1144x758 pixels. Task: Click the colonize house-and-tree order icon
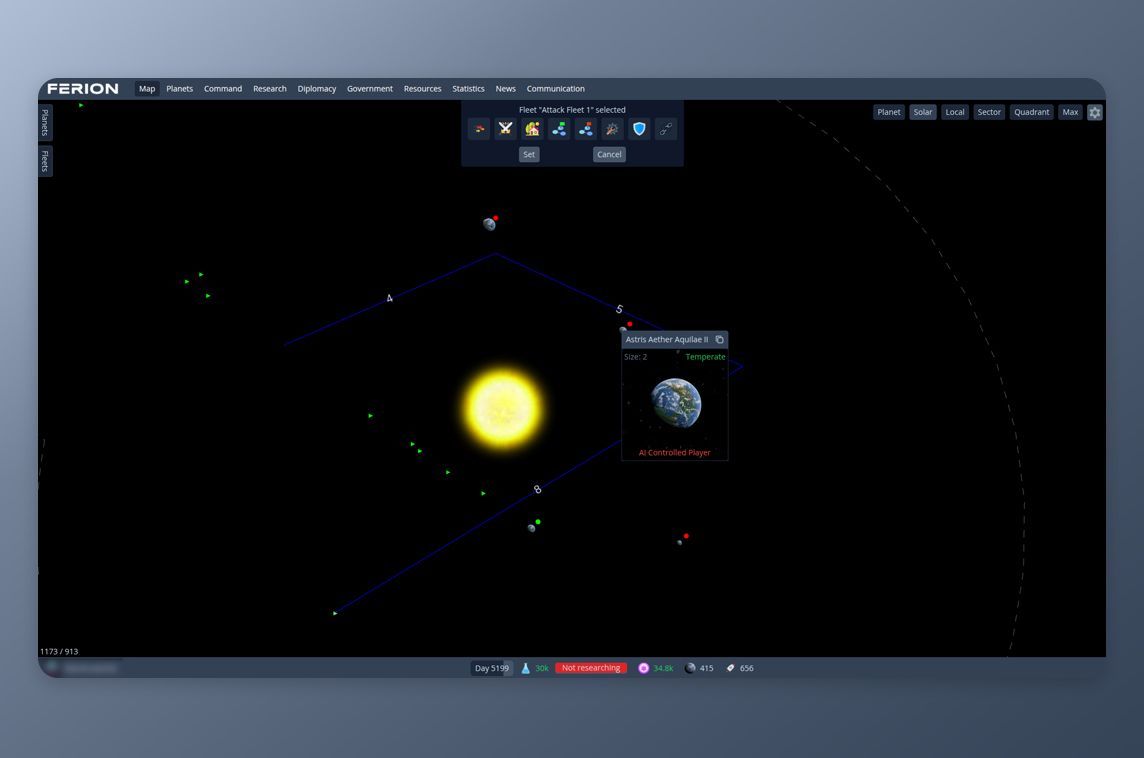pos(532,129)
